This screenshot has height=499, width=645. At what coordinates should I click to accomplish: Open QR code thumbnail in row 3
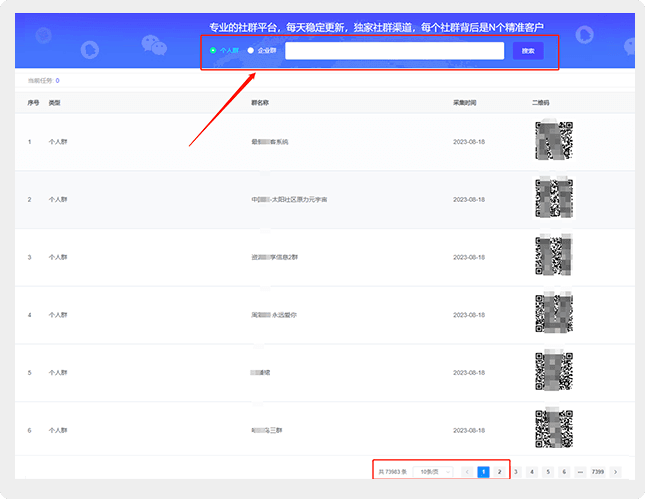(554, 256)
